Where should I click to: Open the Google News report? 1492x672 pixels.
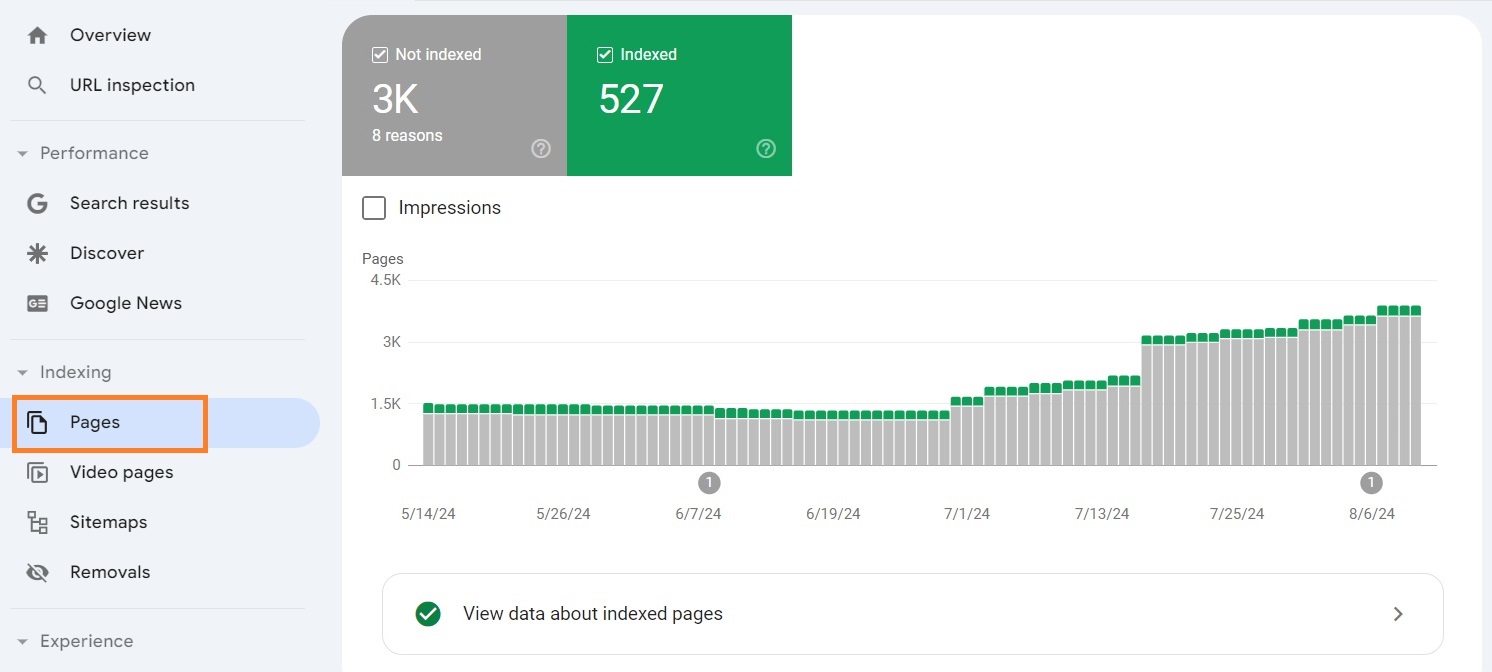(x=125, y=303)
